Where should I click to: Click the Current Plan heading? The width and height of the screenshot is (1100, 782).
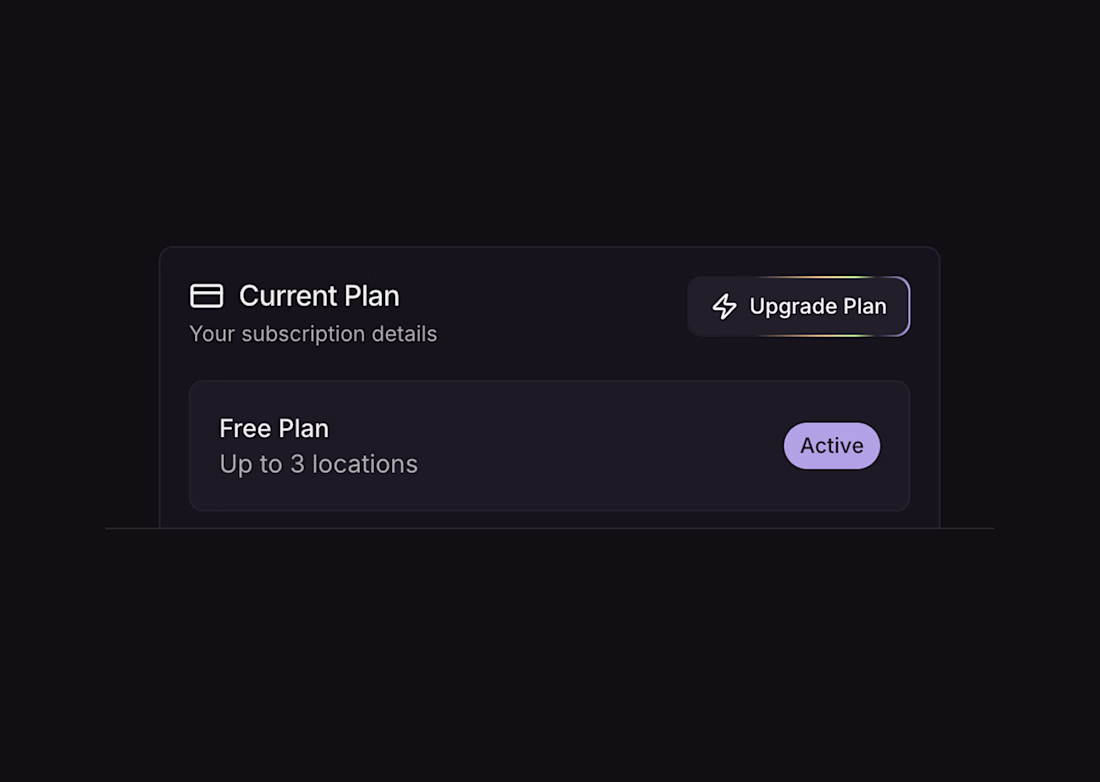point(319,296)
